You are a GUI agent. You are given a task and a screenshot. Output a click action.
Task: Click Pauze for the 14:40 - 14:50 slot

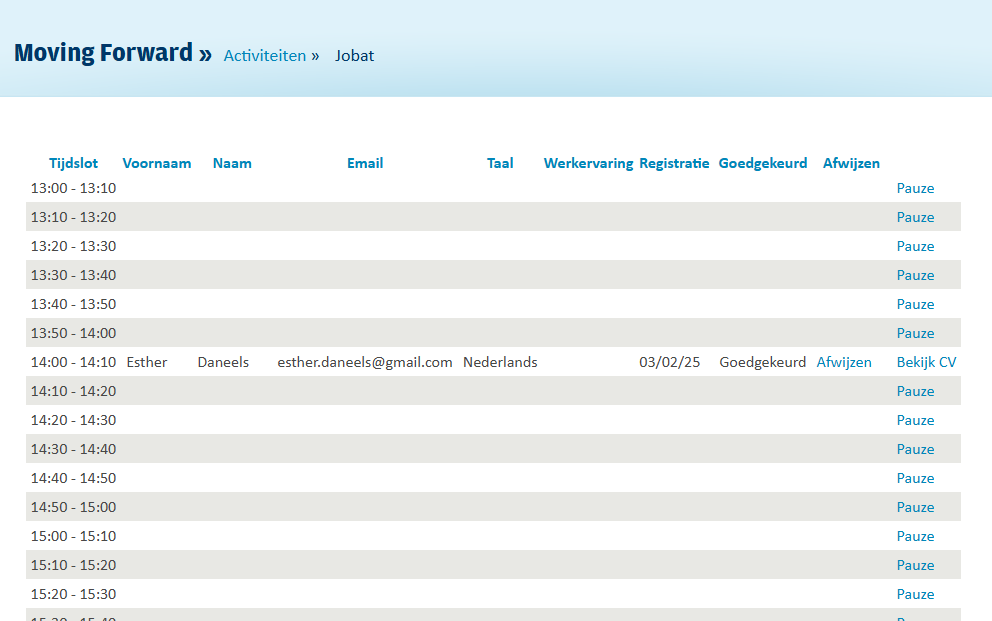click(x=915, y=478)
